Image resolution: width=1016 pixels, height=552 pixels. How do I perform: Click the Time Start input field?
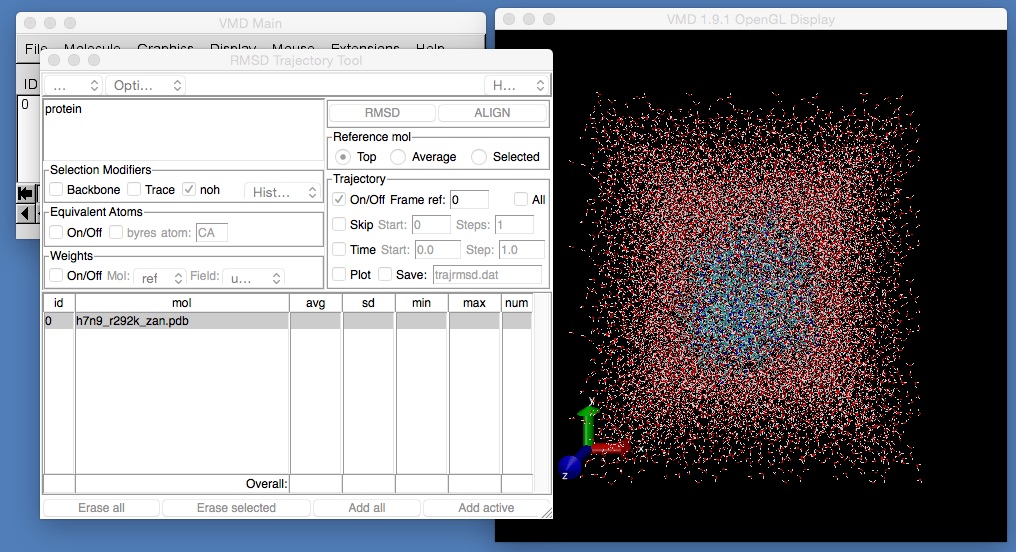coord(437,250)
